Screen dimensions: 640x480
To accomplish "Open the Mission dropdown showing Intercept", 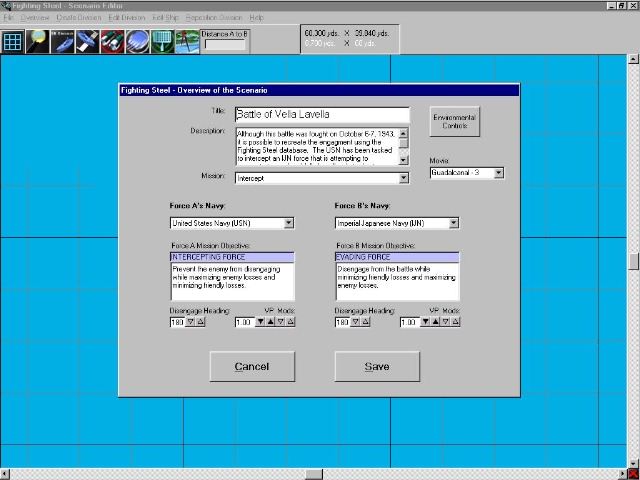I will coord(404,178).
